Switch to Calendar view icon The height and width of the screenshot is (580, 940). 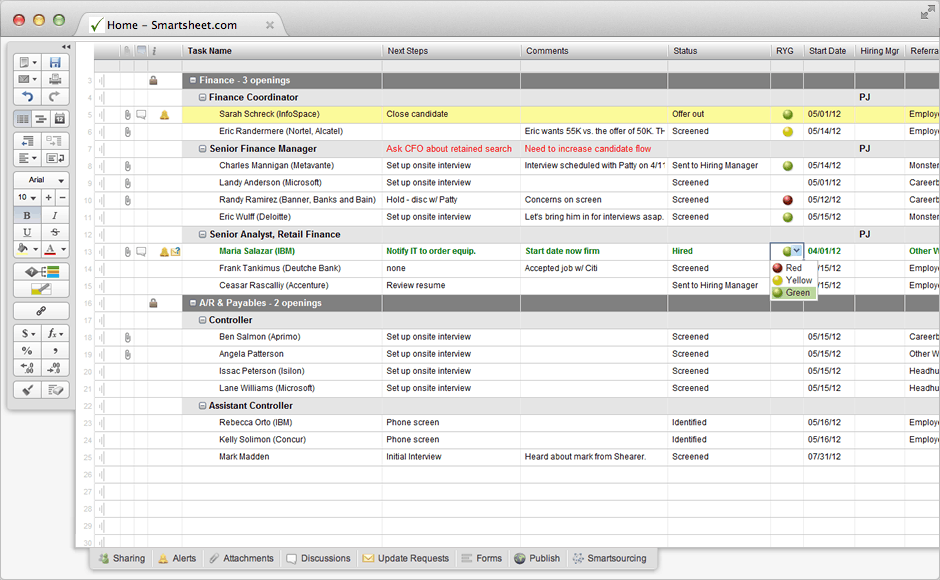pyautogui.click(x=59, y=119)
